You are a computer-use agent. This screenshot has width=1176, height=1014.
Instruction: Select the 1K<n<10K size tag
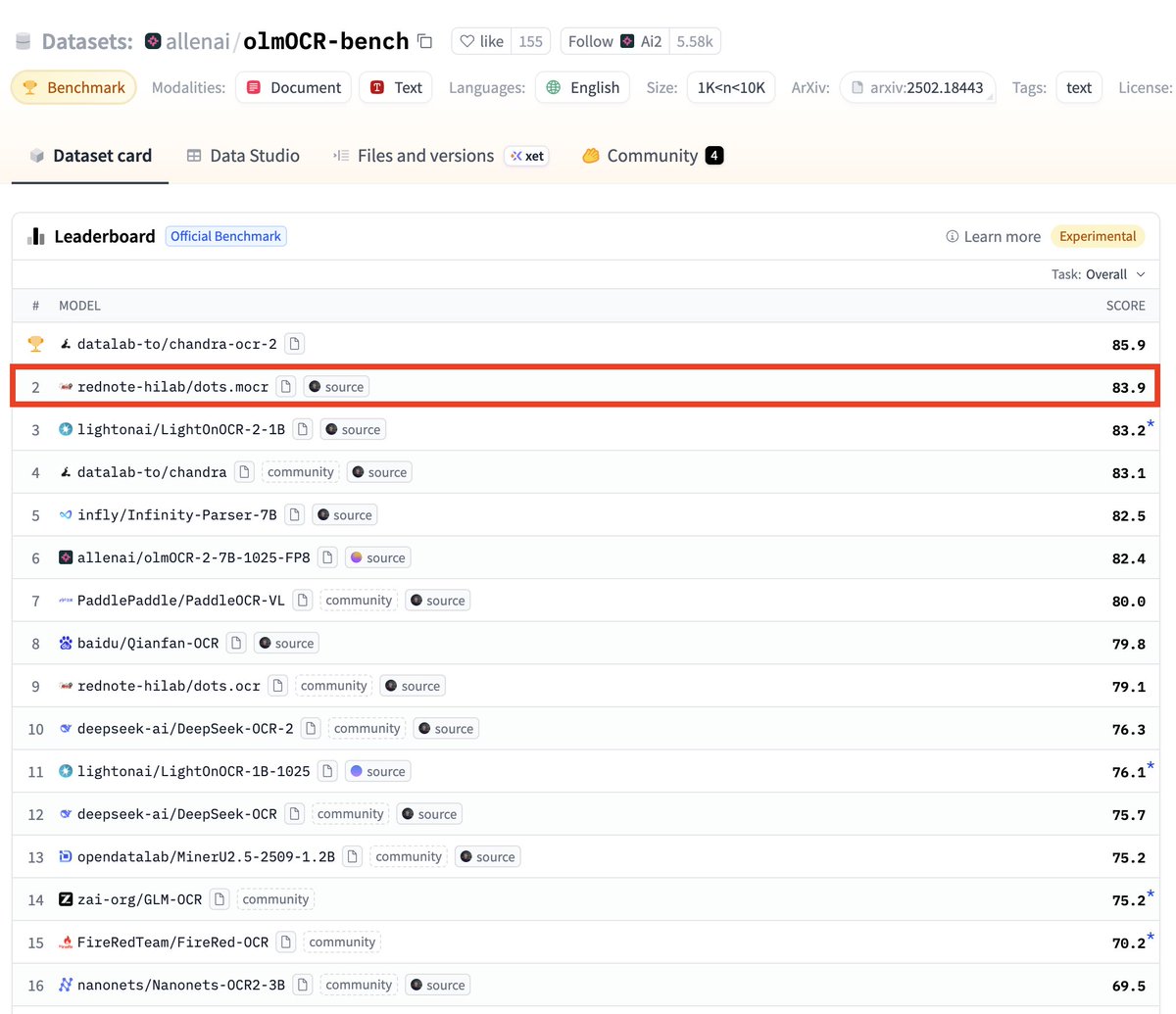(x=732, y=87)
